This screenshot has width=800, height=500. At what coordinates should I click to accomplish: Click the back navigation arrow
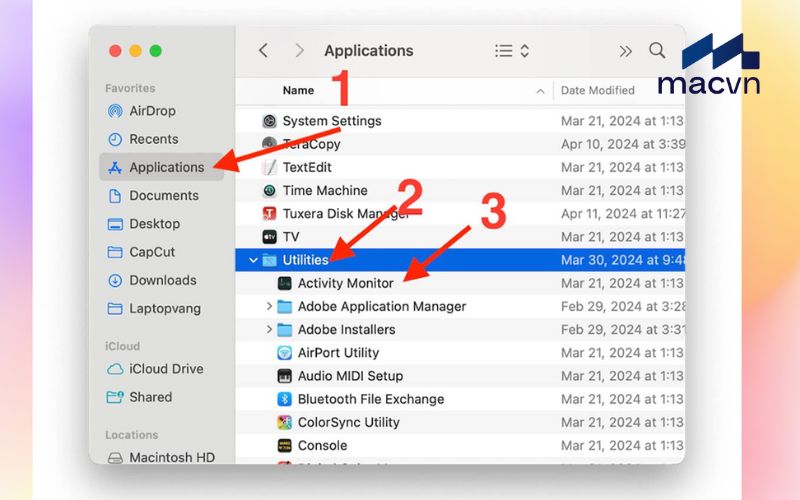(x=263, y=51)
